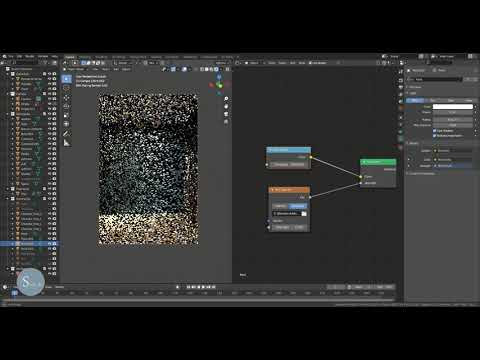The height and width of the screenshot is (360, 480).
Task: Switch to the Layout workspace tab
Action: coord(70,57)
